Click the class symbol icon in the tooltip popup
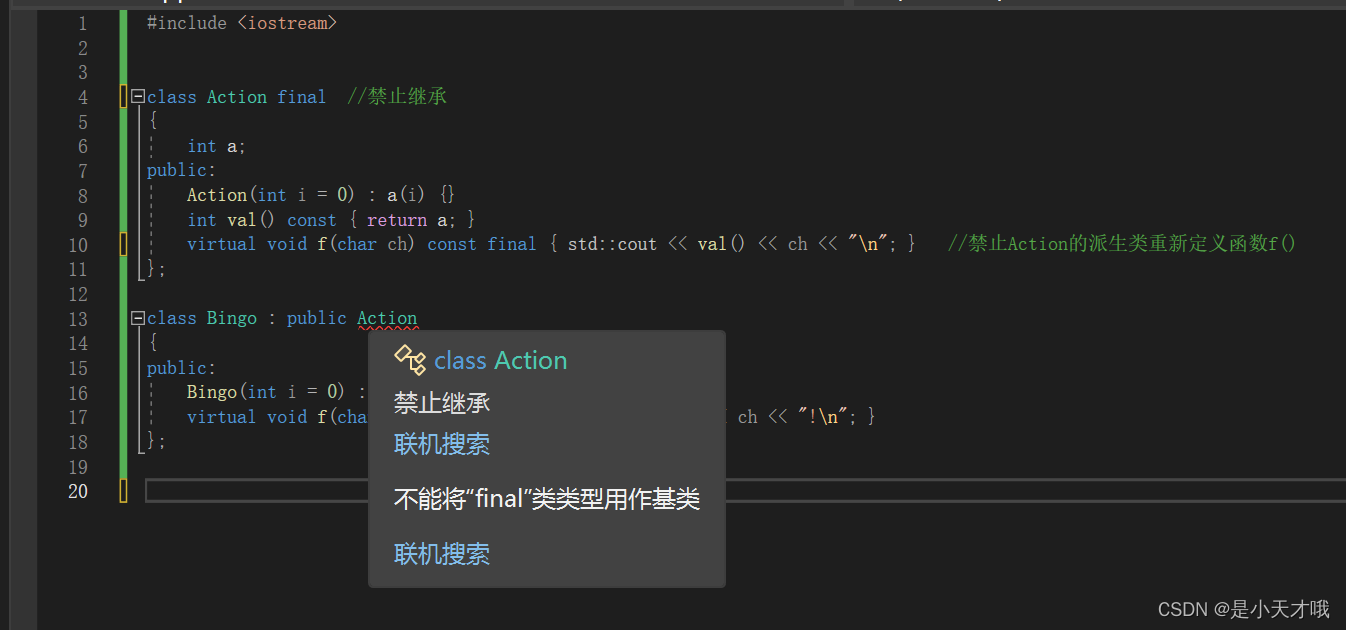Screen dimensions: 1346x630 click(x=410, y=359)
